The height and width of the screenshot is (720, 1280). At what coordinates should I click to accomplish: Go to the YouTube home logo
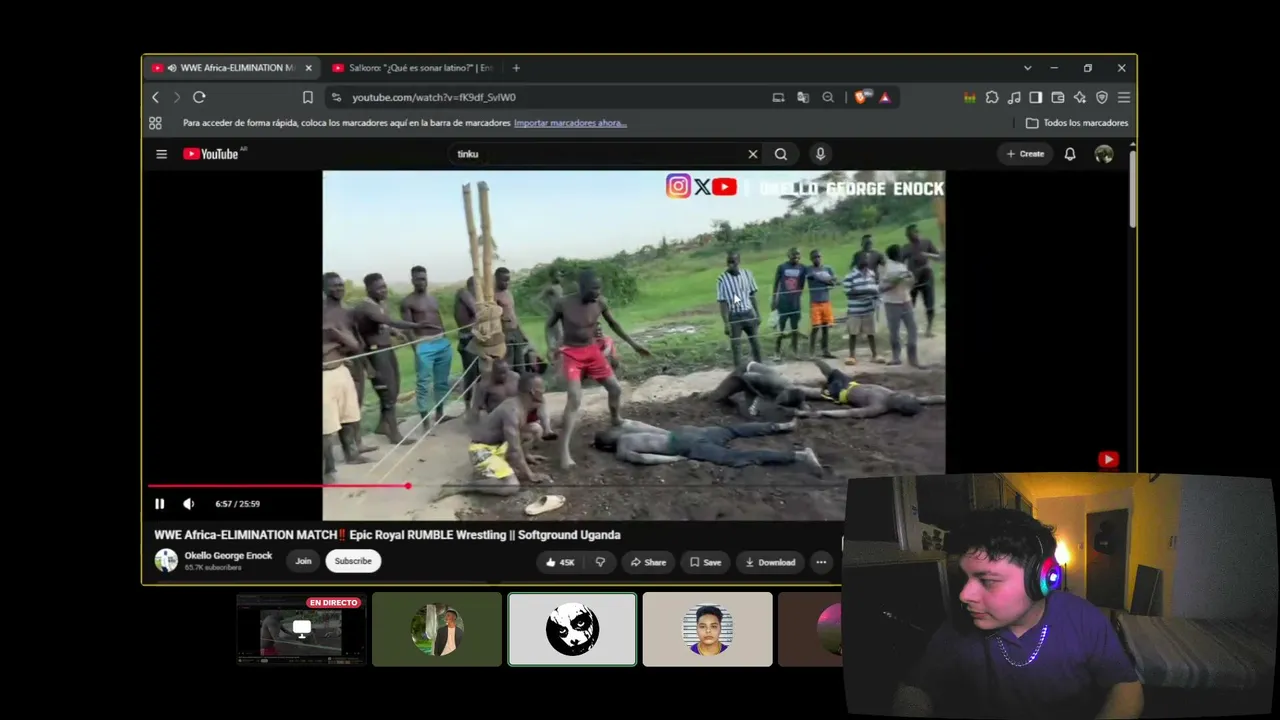click(211, 154)
